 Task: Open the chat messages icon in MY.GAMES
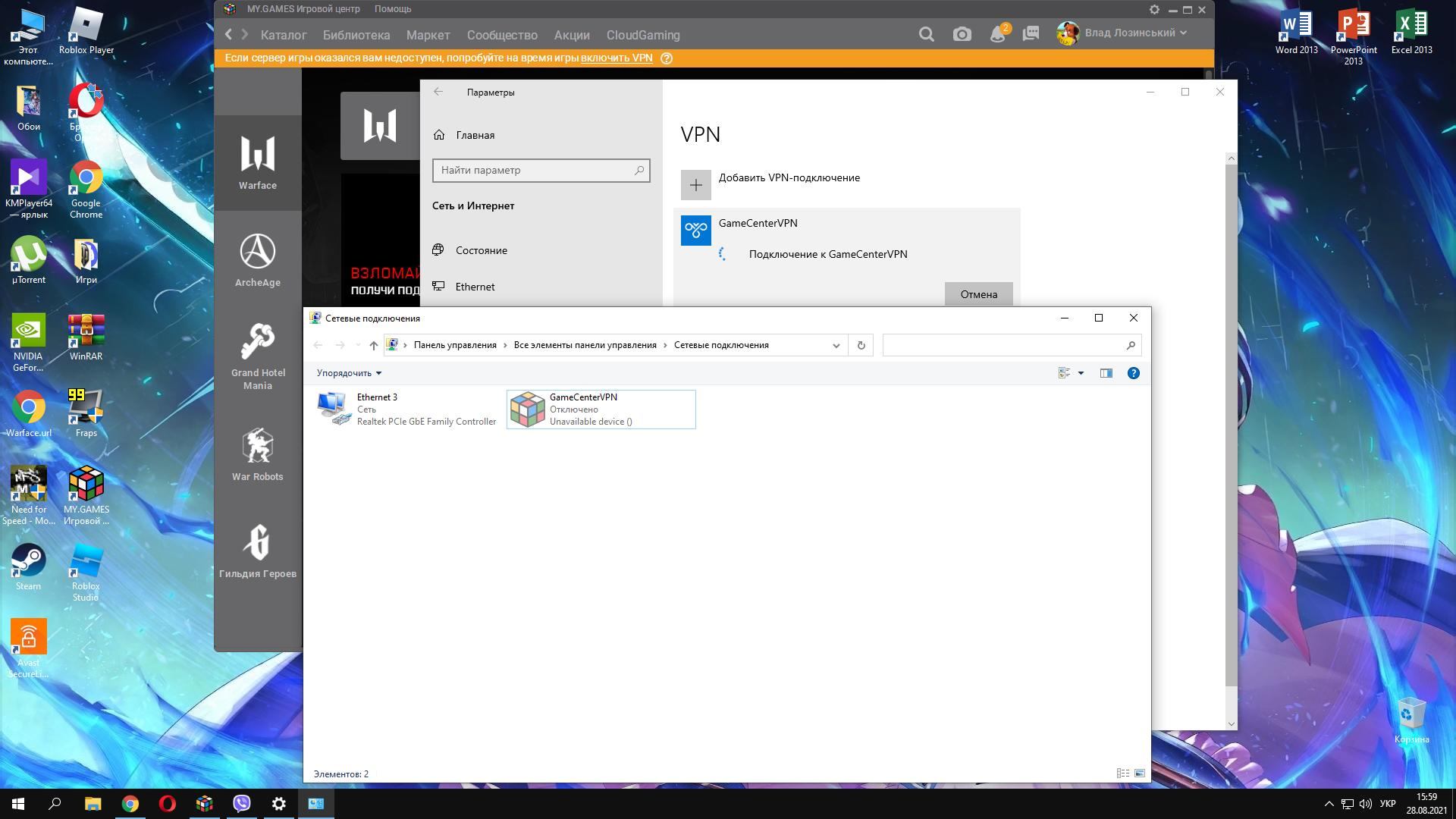(1030, 34)
